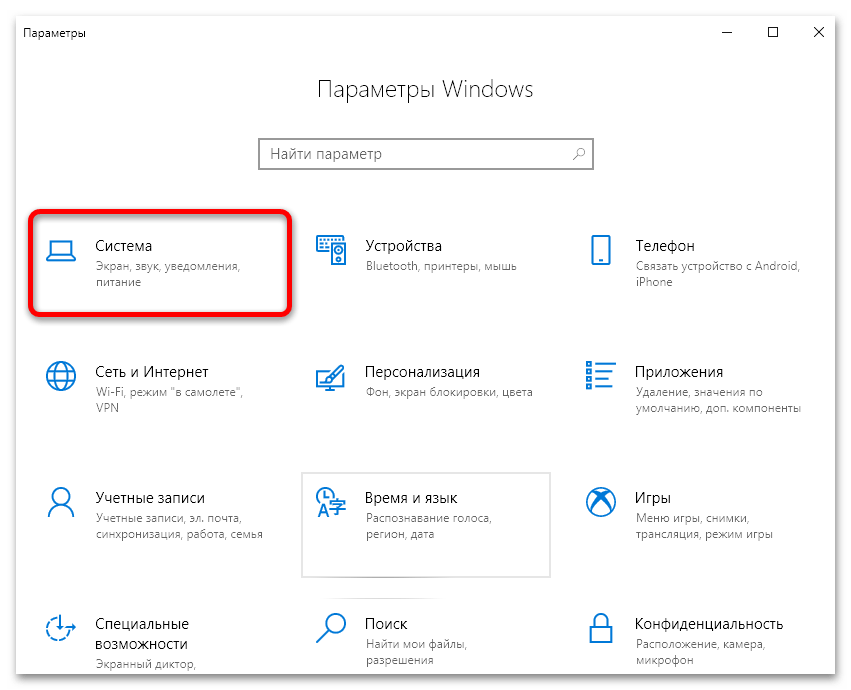Click 'Фон, экран блокировки, цвета' description
This screenshot has height=690, width=851.
[x=449, y=392]
